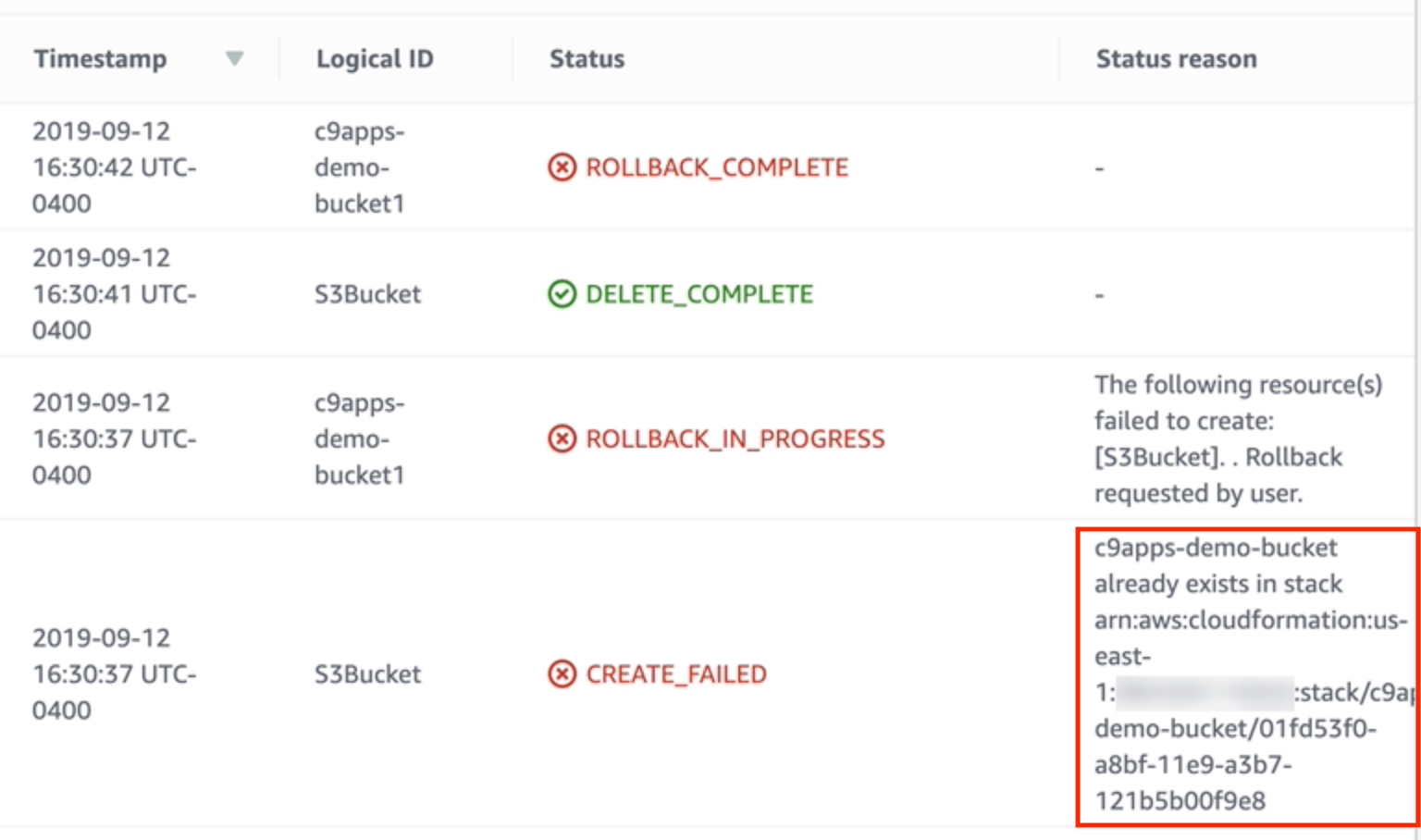Click the sort triangle on Timestamp column

pyautogui.click(x=237, y=57)
